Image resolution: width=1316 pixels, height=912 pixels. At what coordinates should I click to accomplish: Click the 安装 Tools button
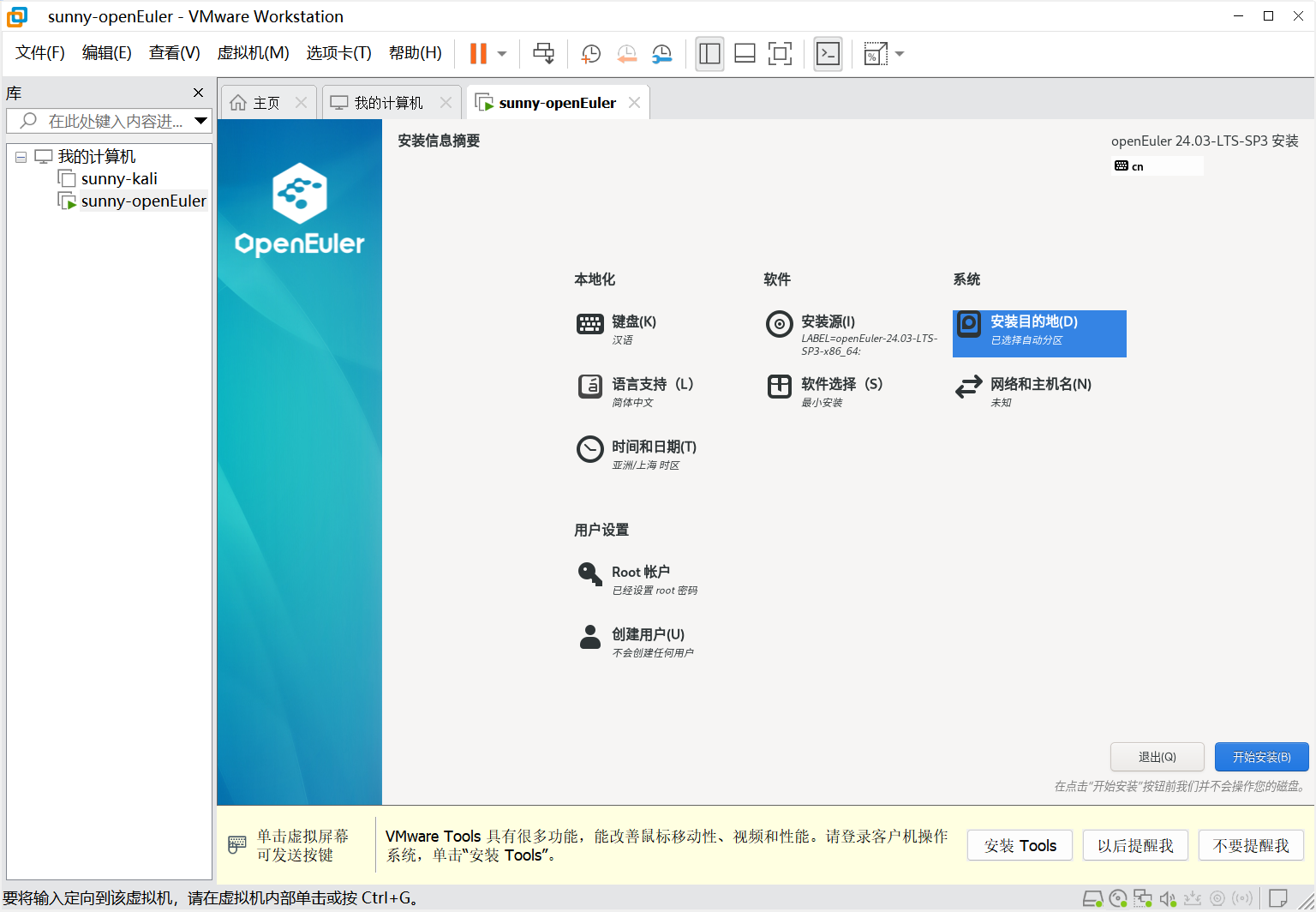[x=1020, y=846]
